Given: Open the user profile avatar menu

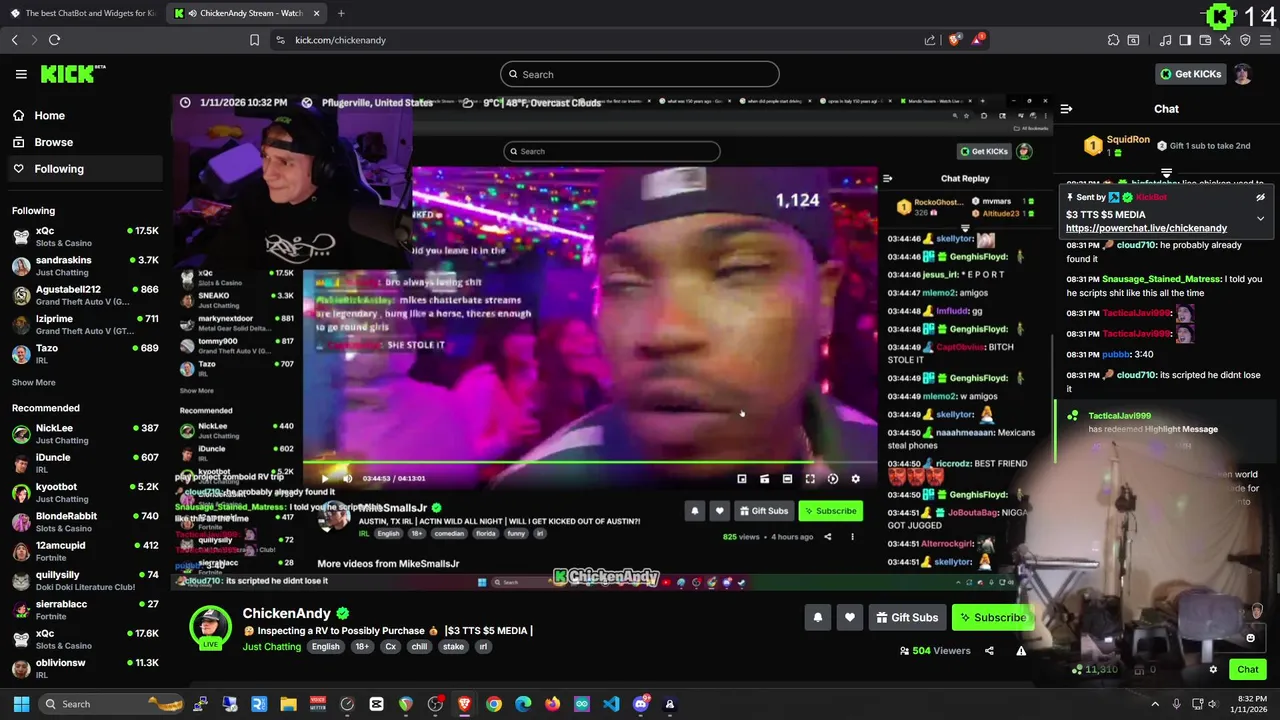Looking at the screenshot, I should click(x=1242, y=74).
